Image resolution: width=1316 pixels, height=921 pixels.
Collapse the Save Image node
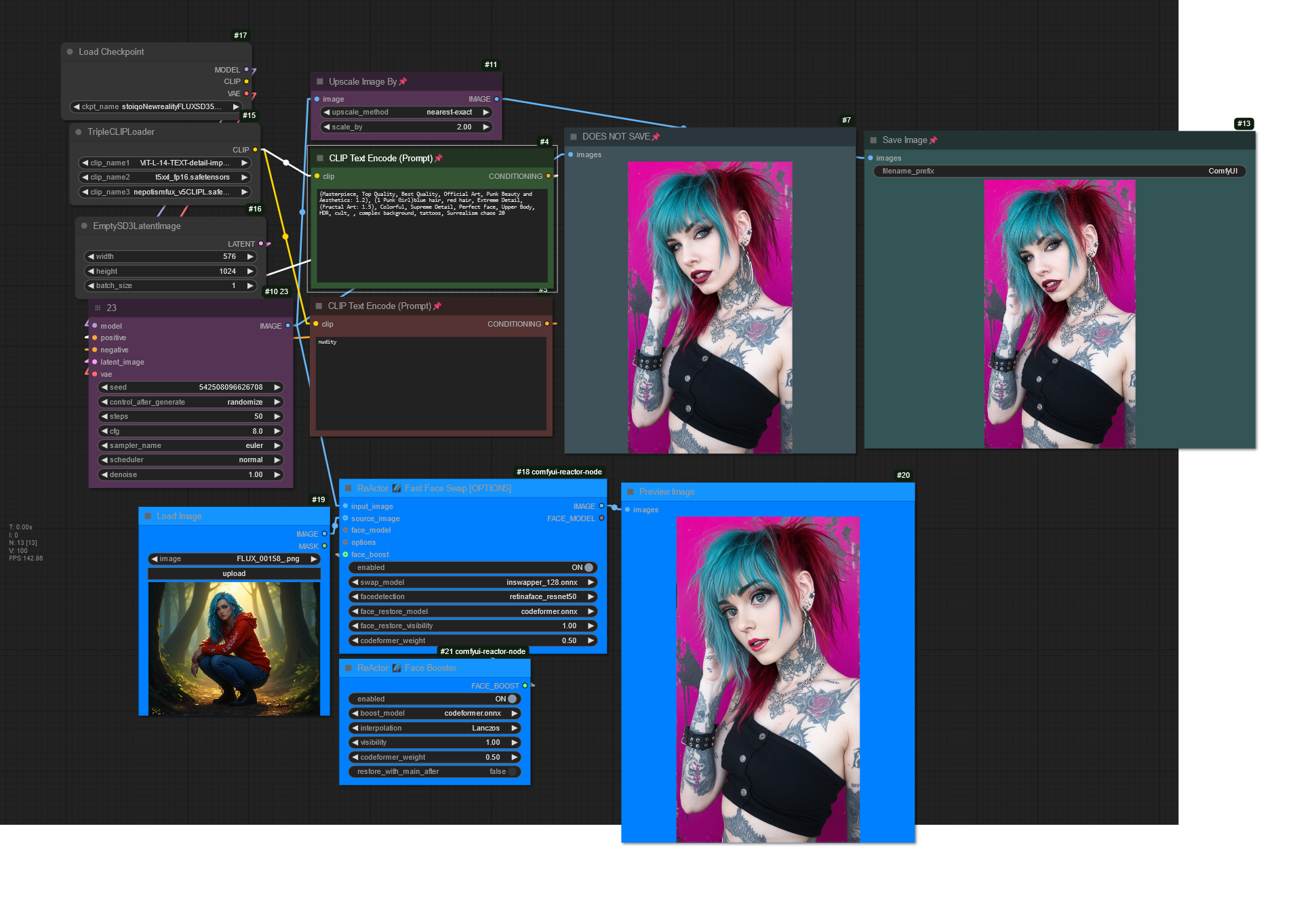873,140
